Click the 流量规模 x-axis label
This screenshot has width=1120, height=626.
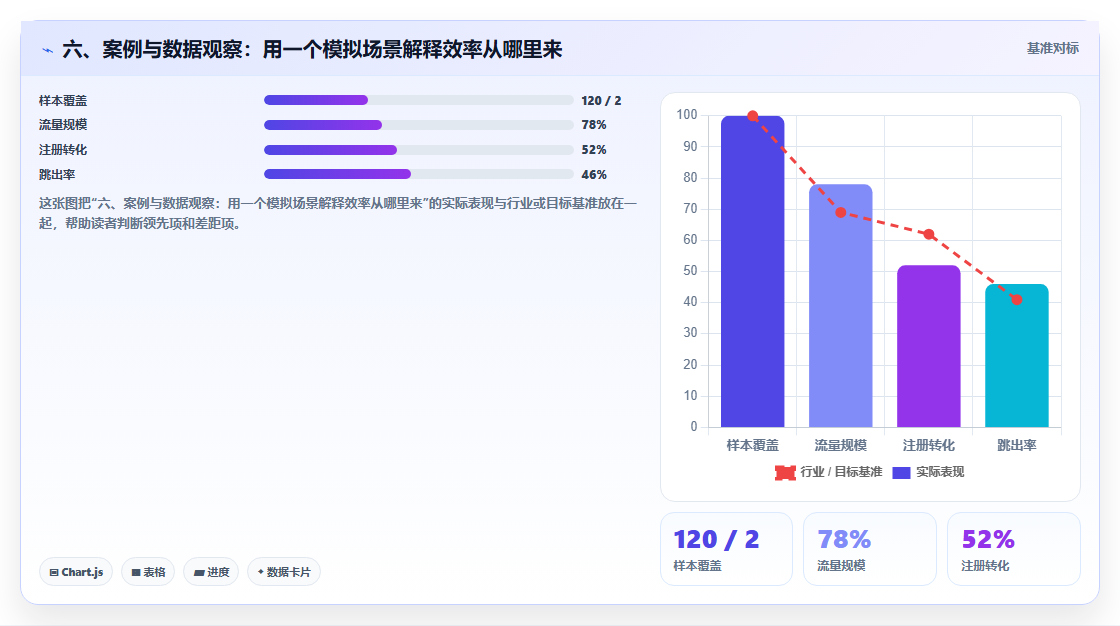[x=841, y=445]
